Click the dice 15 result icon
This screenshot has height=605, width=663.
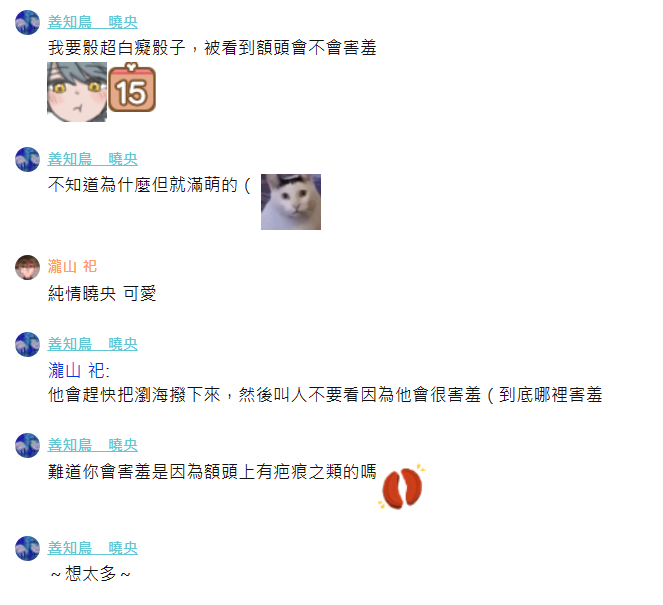[132, 88]
